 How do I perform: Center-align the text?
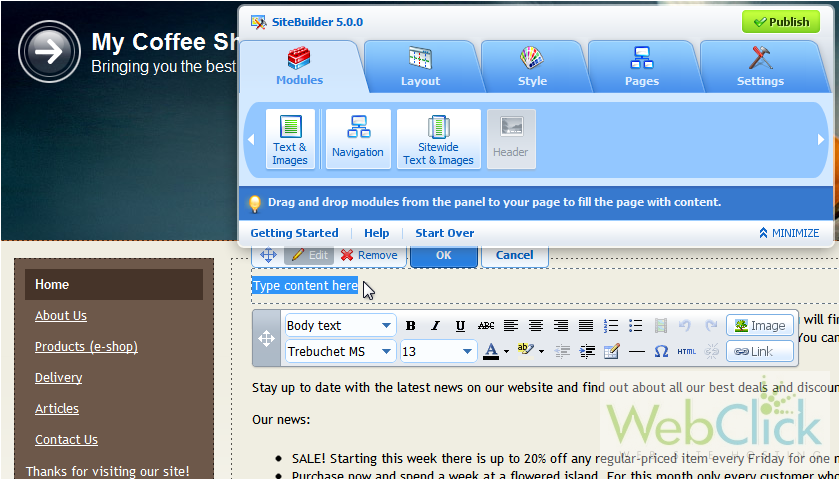tap(536, 326)
